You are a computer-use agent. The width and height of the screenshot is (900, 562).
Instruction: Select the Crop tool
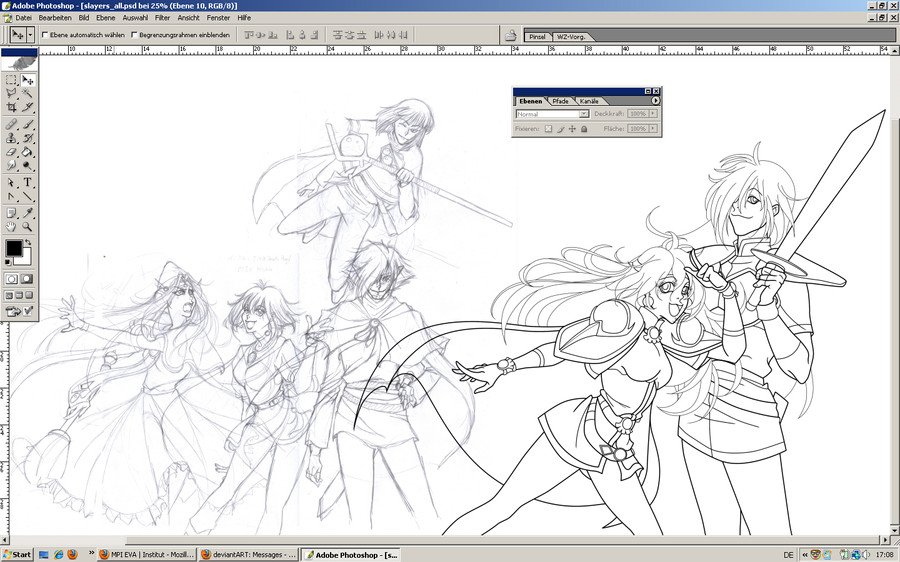coord(11,107)
